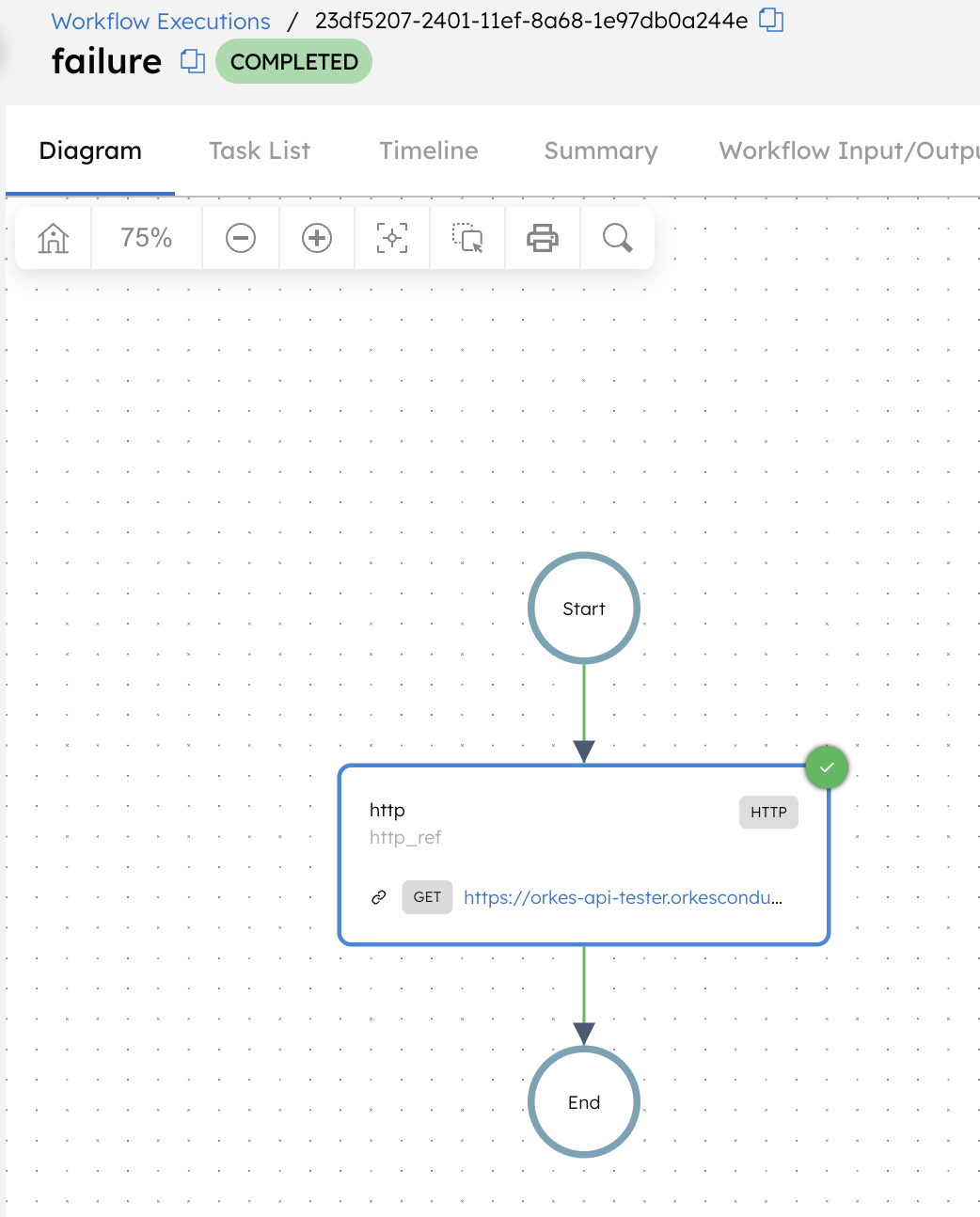Open the Workflow Executions breadcrumb link
Screen dimensions: 980x1217
pyautogui.click(x=161, y=22)
